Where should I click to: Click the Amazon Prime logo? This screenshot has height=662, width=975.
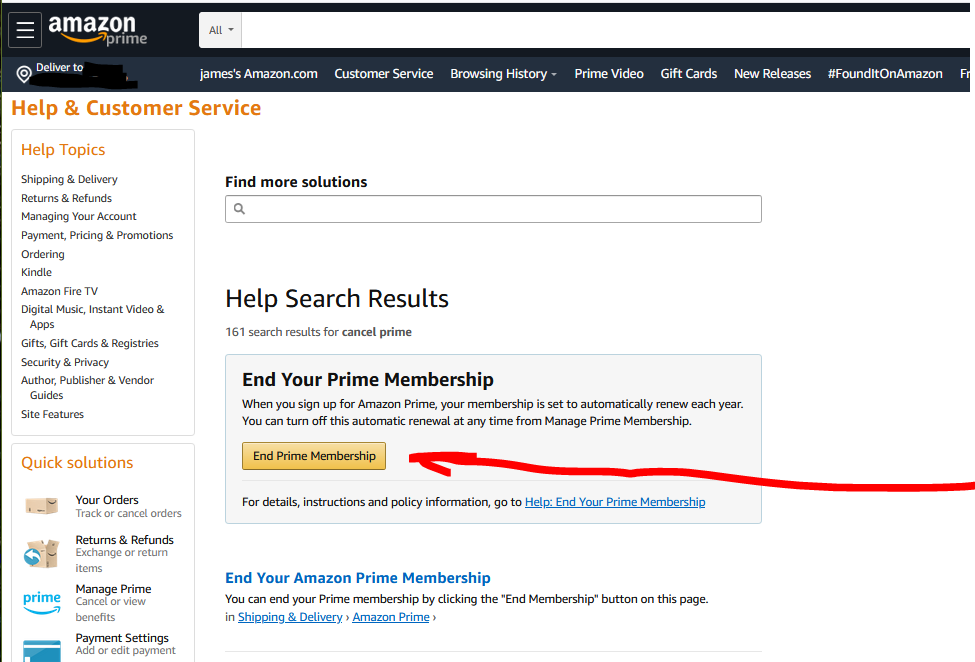(x=97, y=30)
